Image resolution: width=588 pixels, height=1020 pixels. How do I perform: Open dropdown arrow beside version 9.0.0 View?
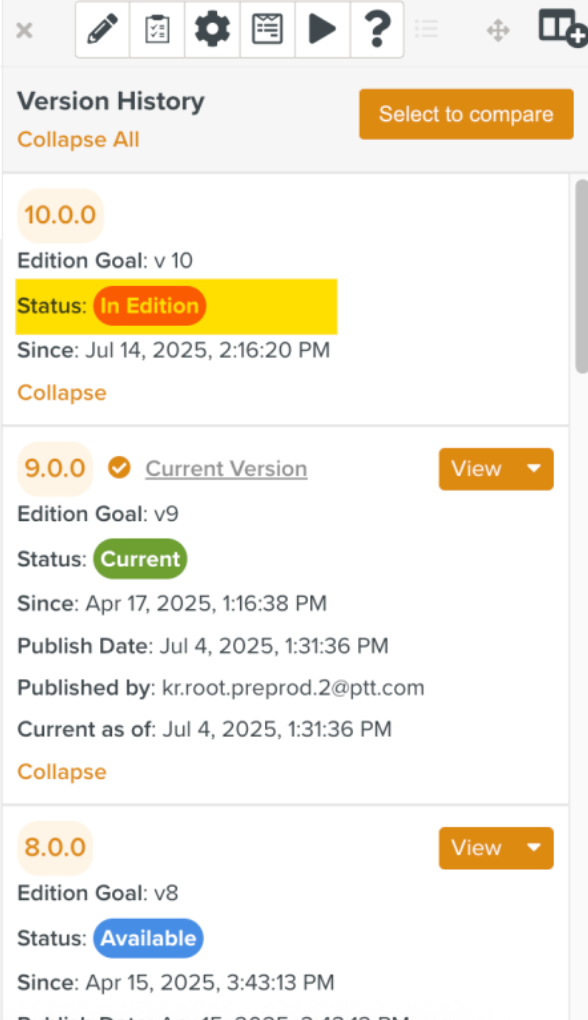tap(534, 468)
